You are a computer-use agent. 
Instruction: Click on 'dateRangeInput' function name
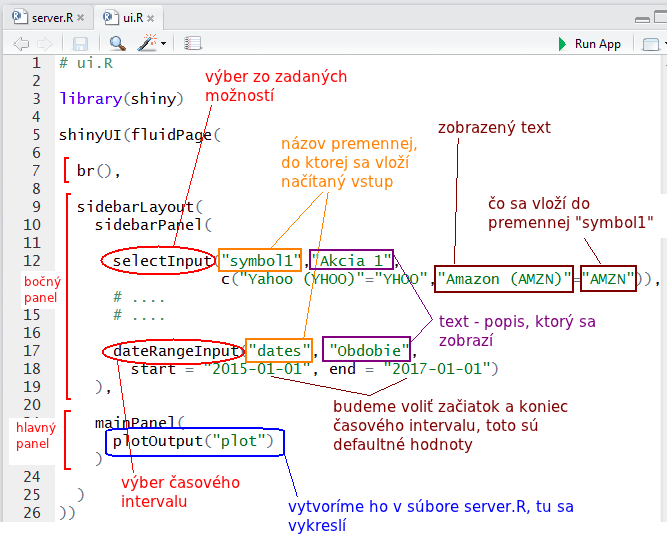point(176,351)
